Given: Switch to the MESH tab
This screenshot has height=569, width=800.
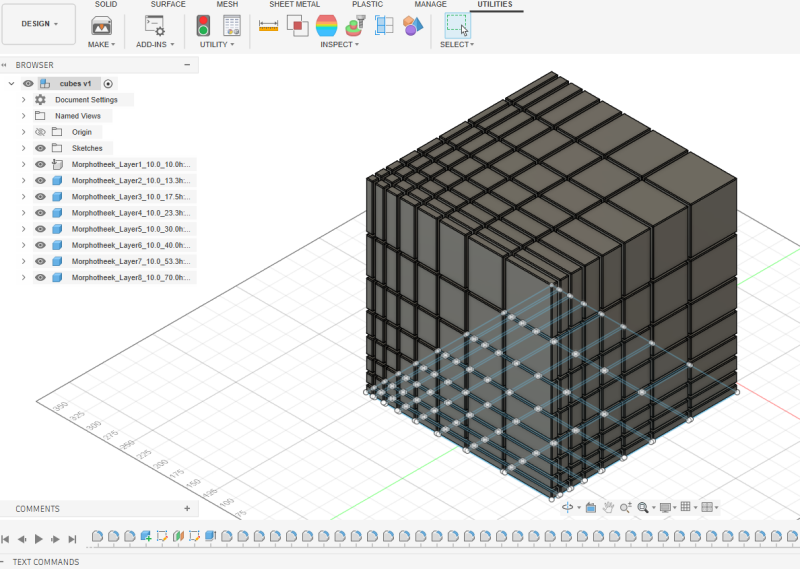Looking at the screenshot, I should click(x=227, y=4).
